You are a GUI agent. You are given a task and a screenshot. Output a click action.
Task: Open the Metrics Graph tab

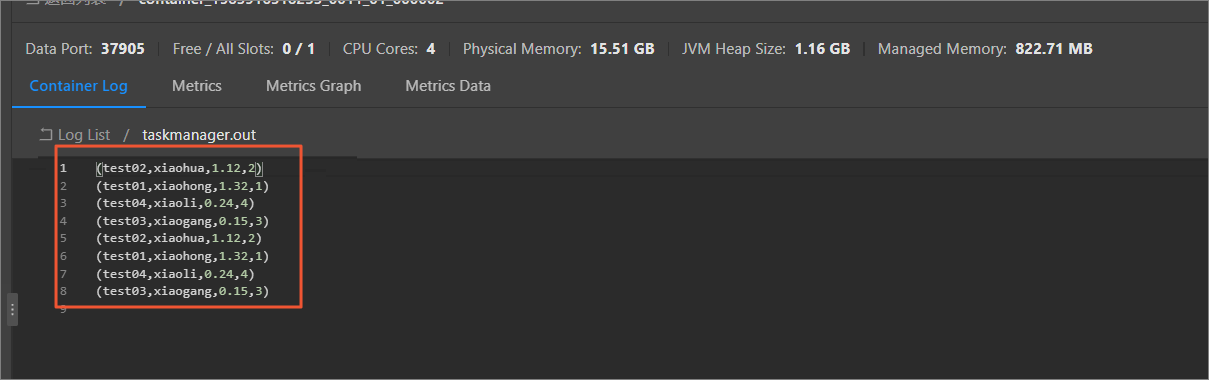[x=313, y=86]
